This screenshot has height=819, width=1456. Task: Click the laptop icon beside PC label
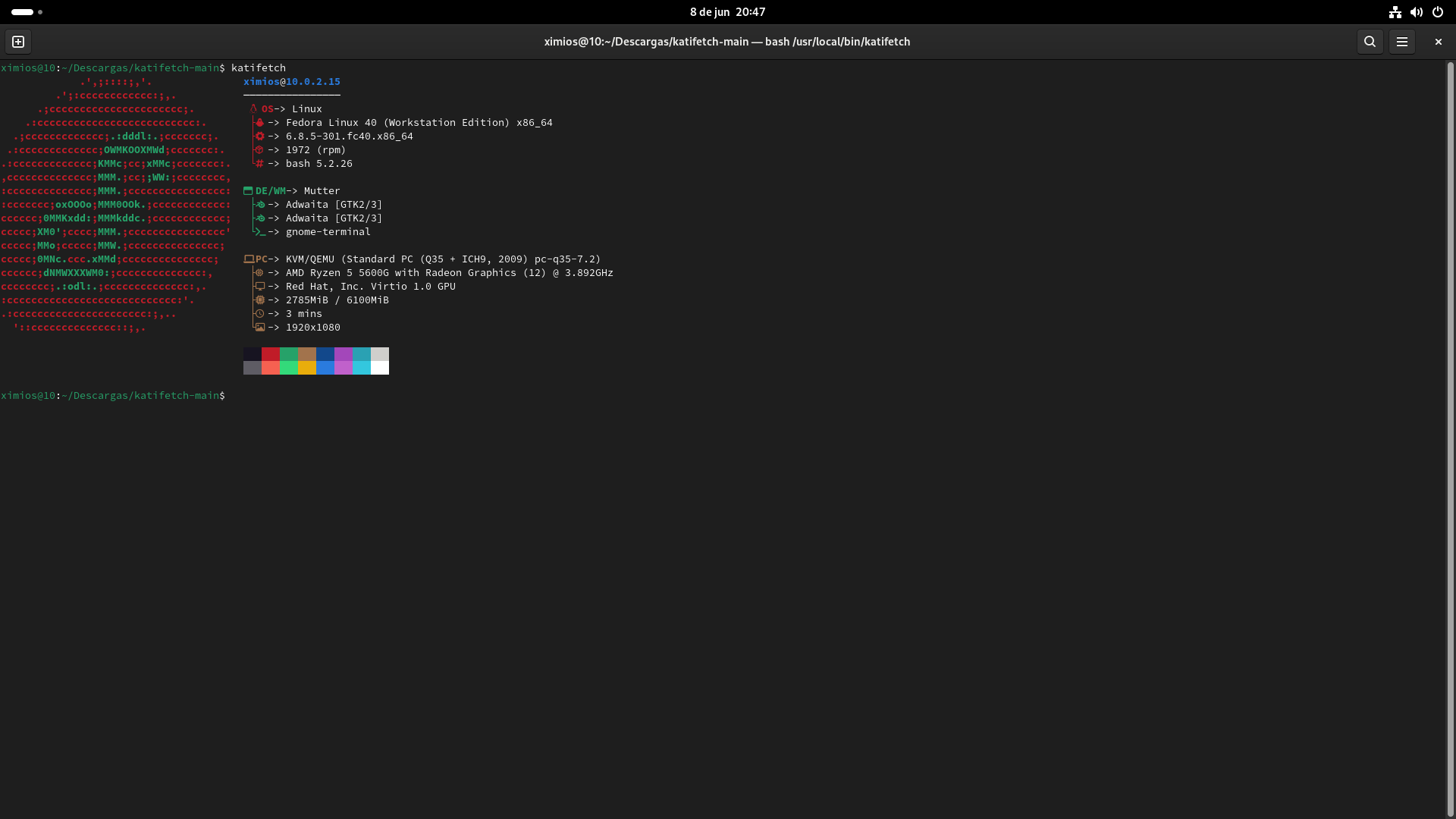point(249,259)
